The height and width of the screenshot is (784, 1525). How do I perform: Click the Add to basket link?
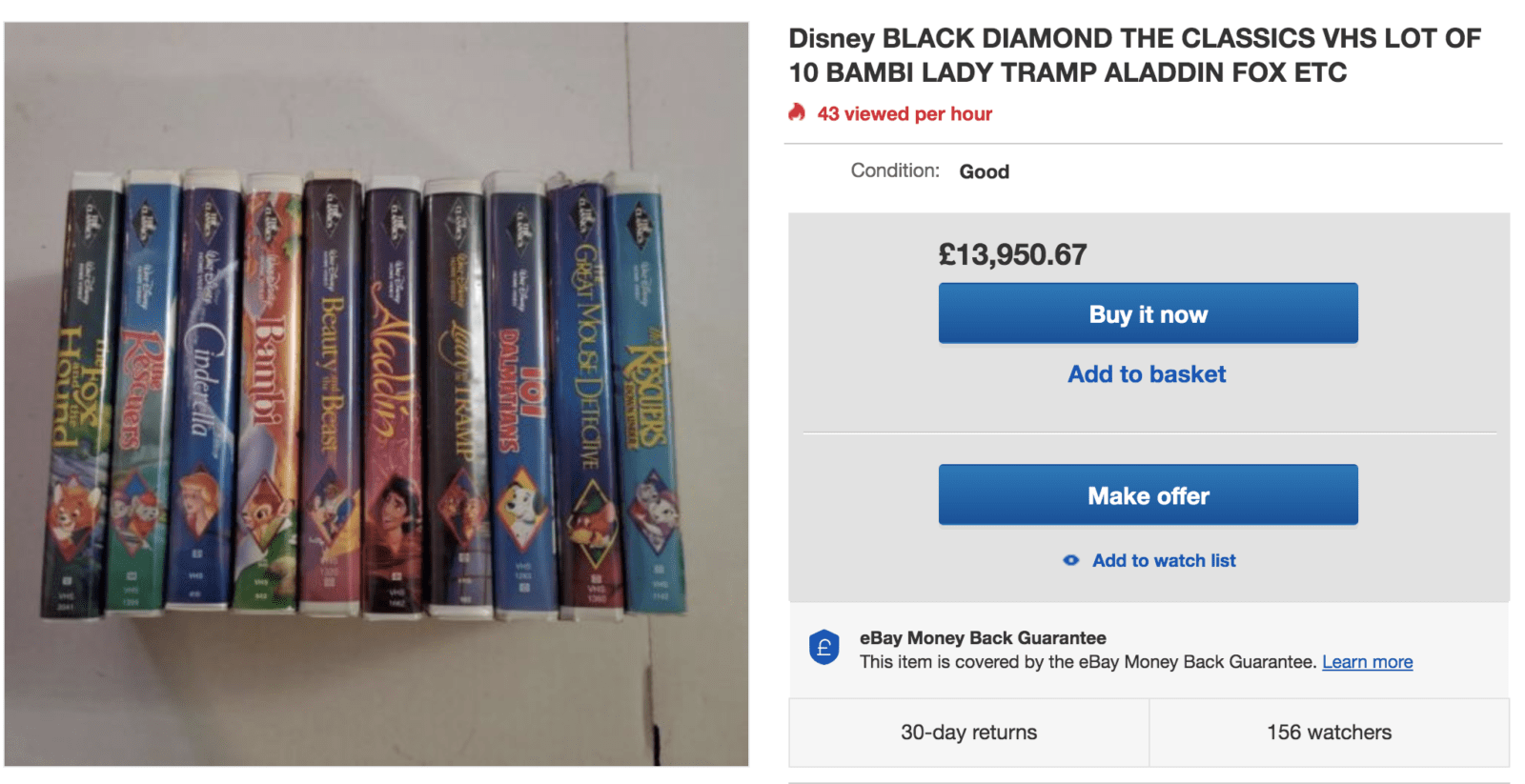click(1147, 374)
